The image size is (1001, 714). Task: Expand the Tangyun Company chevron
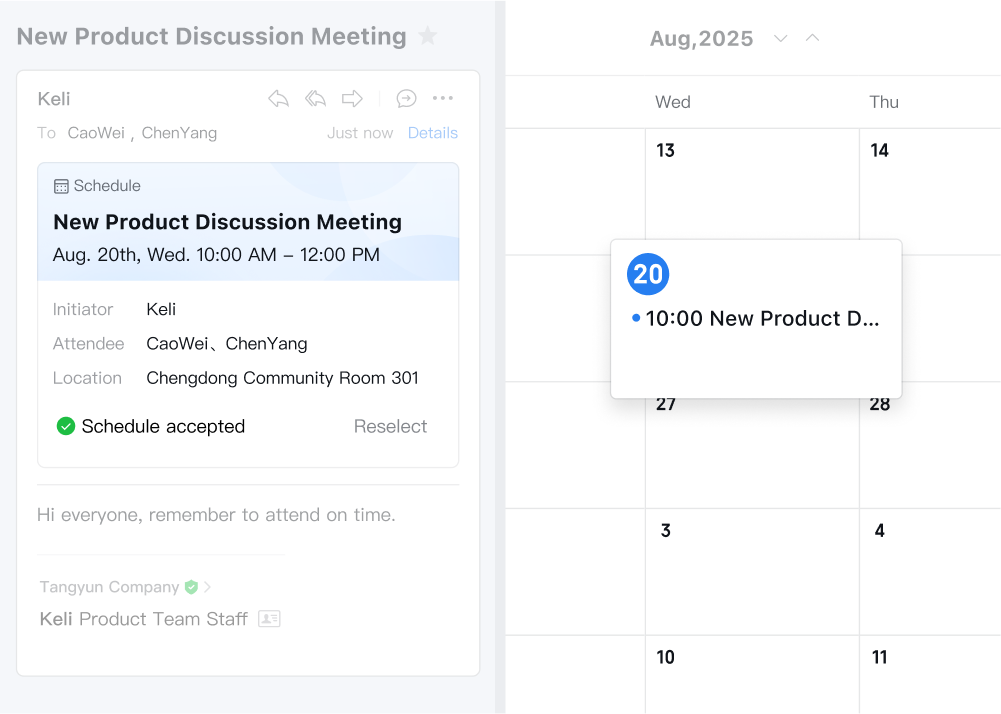point(208,587)
